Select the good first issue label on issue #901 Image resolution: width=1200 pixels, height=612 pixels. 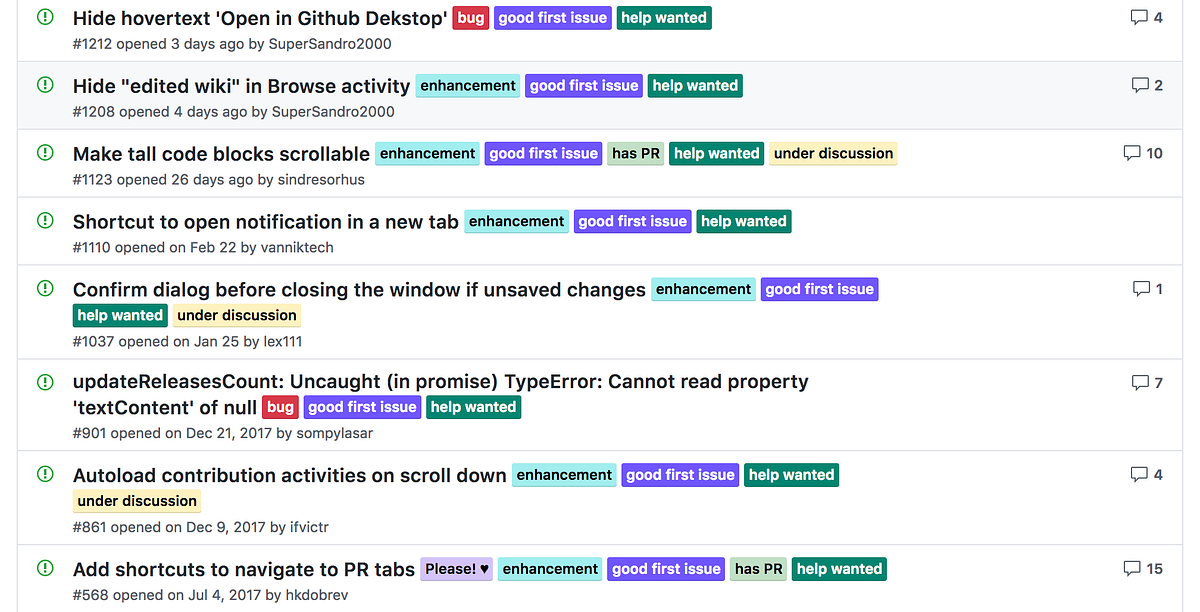(x=362, y=407)
